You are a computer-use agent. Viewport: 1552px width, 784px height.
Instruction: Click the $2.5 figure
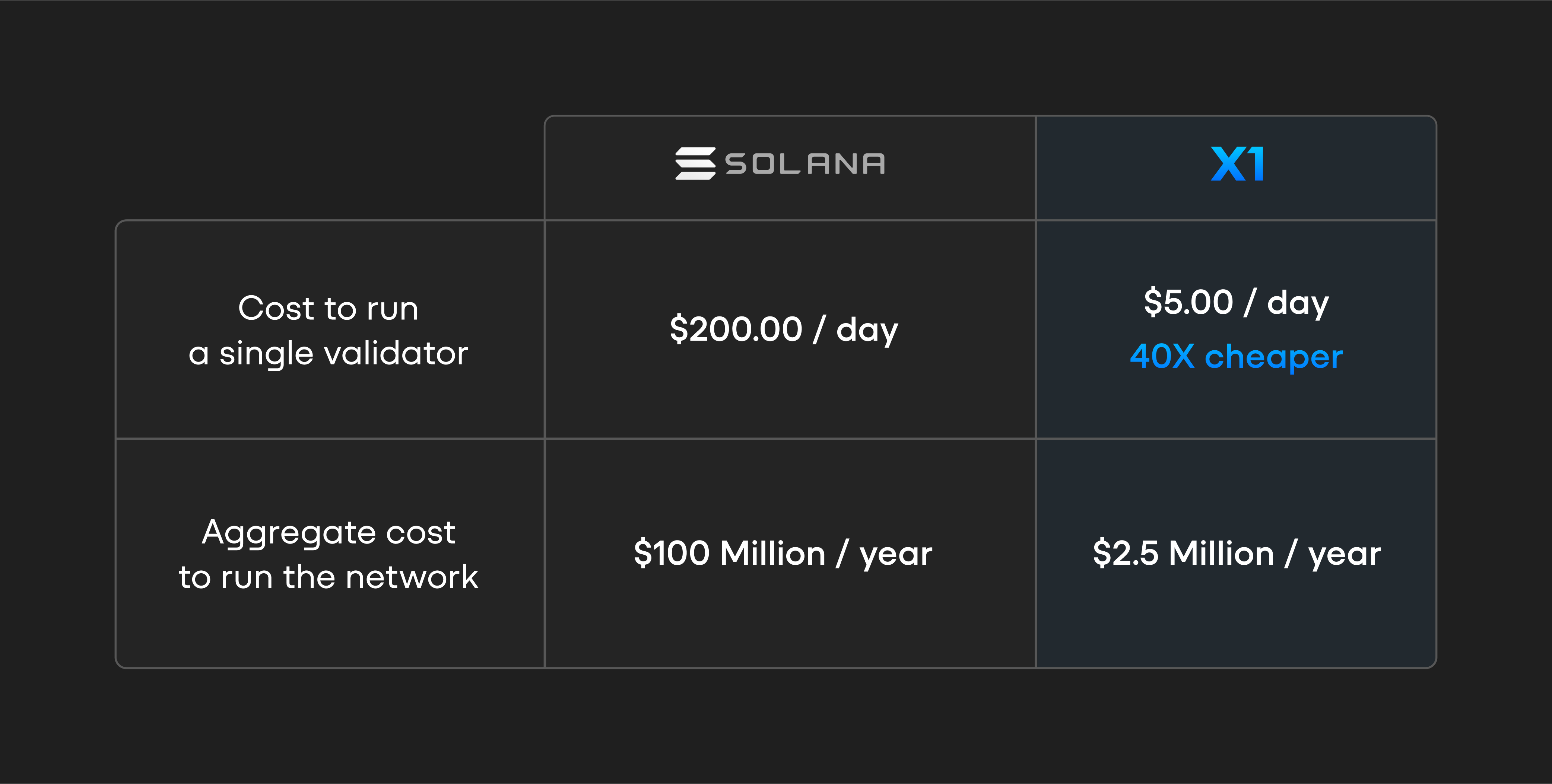pos(1126,554)
